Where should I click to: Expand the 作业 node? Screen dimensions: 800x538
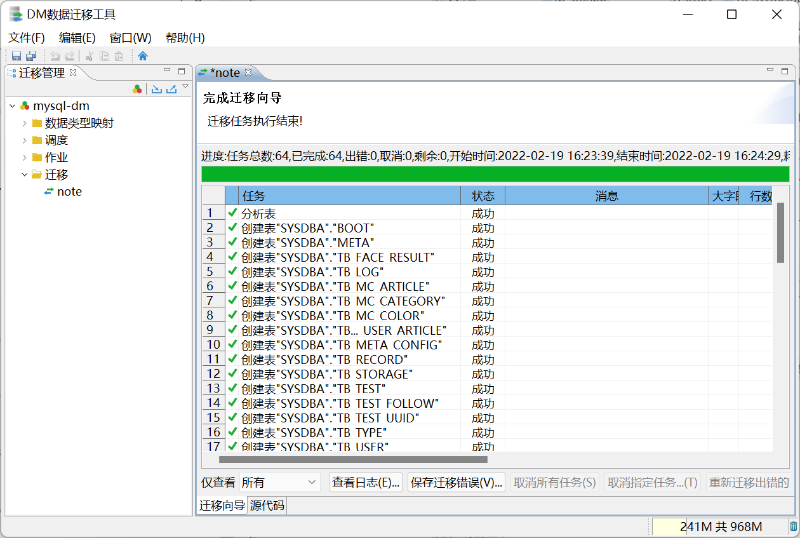coord(24,157)
